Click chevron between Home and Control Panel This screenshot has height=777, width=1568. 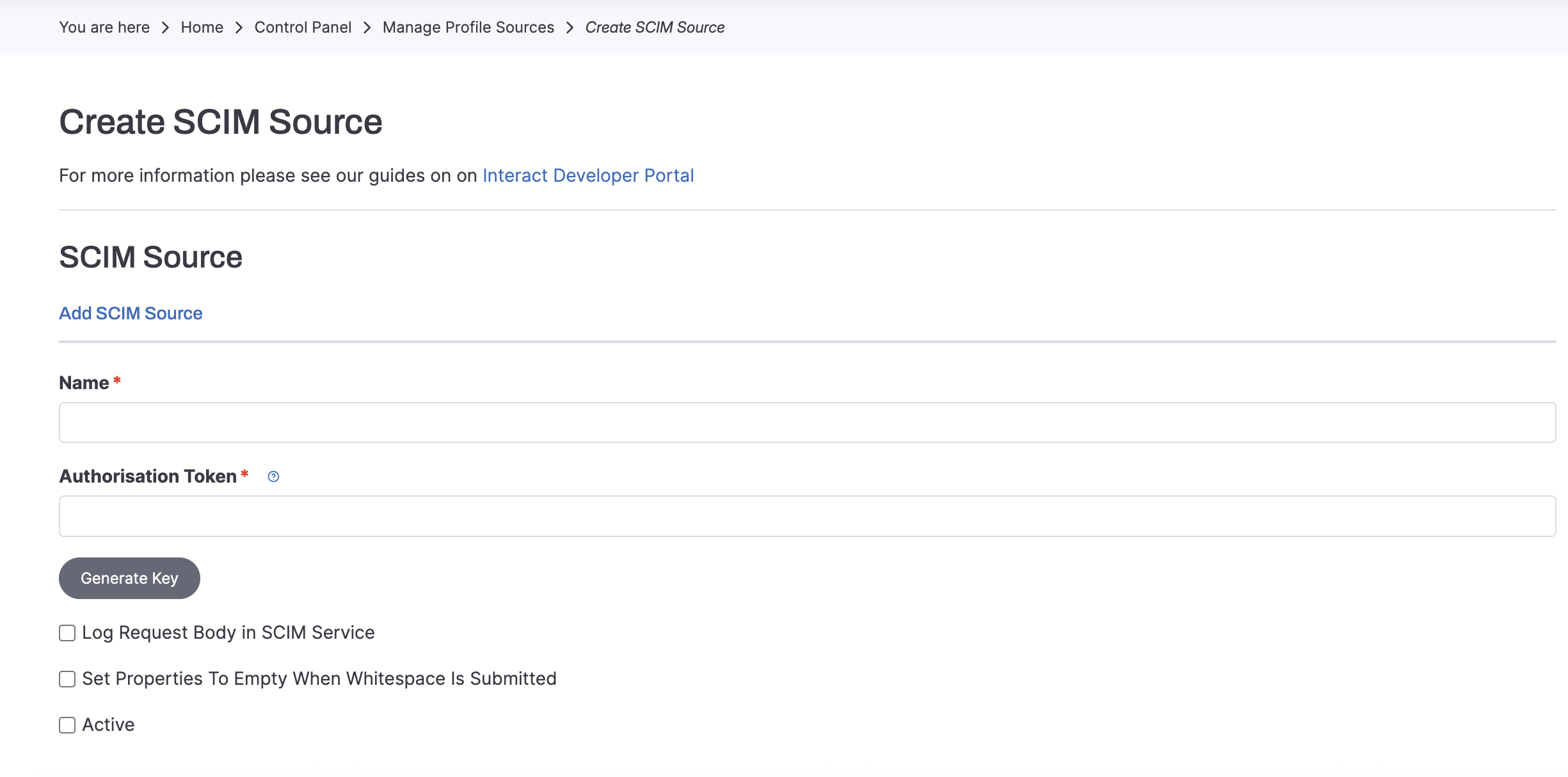[239, 28]
